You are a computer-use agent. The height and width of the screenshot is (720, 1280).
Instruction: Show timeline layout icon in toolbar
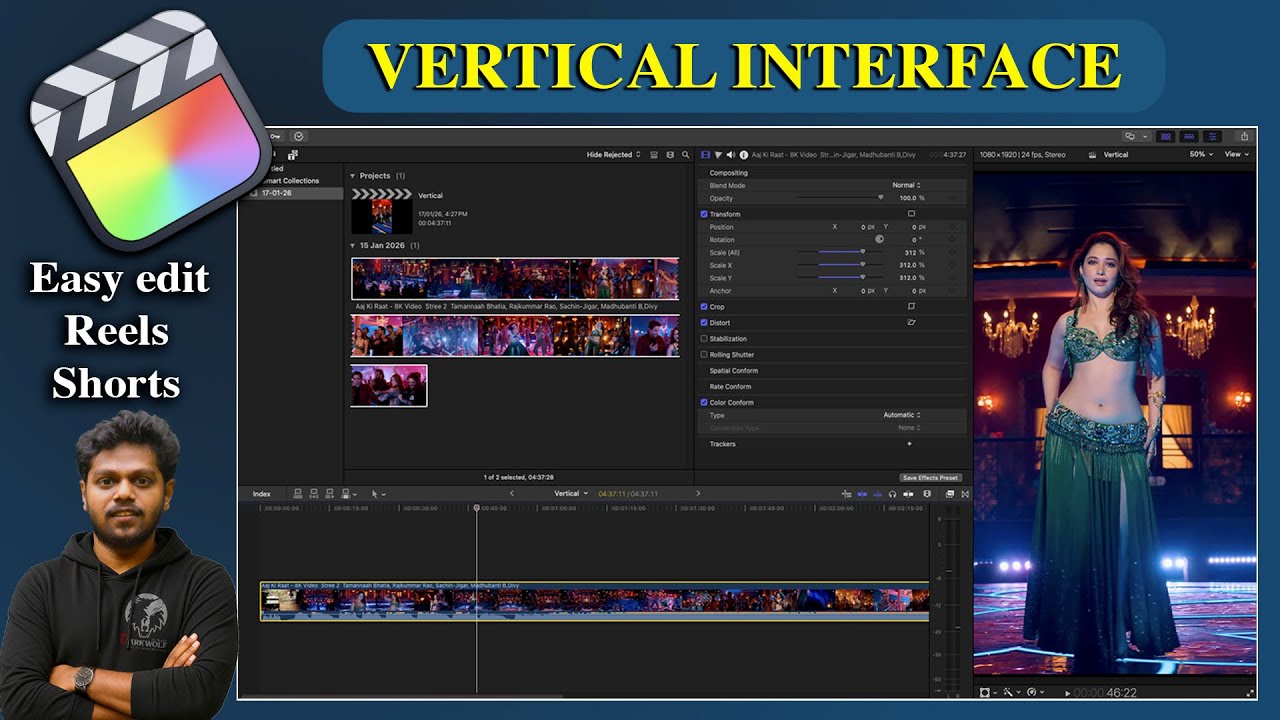(1189, 136)
